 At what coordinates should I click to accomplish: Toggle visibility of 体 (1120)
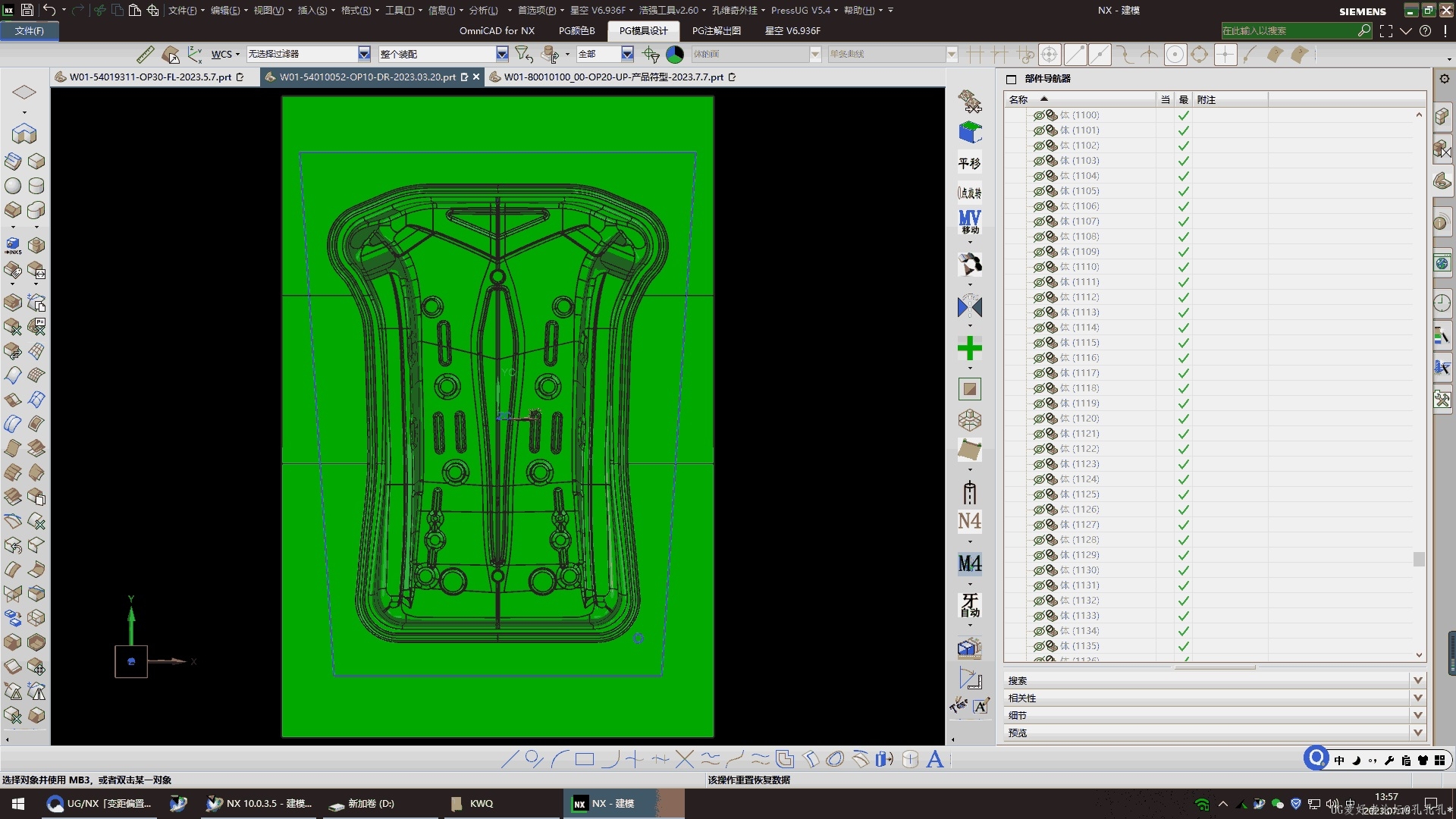pos(1039,419)
